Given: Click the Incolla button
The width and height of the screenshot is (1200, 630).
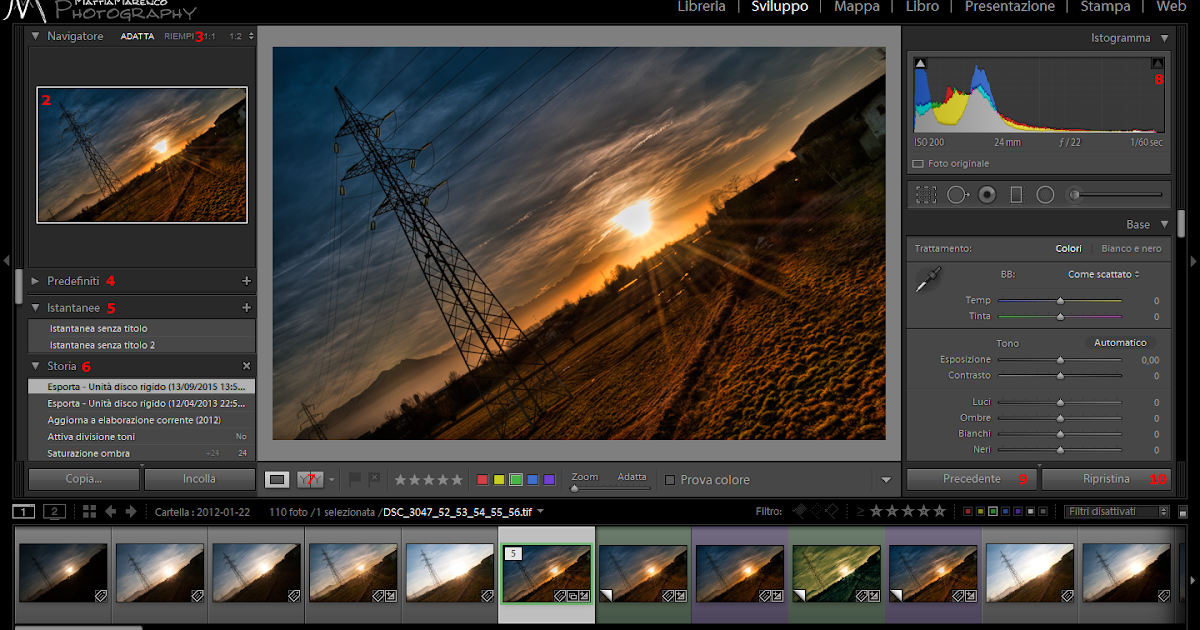Looking at the screenshot, I should point(199,479).
